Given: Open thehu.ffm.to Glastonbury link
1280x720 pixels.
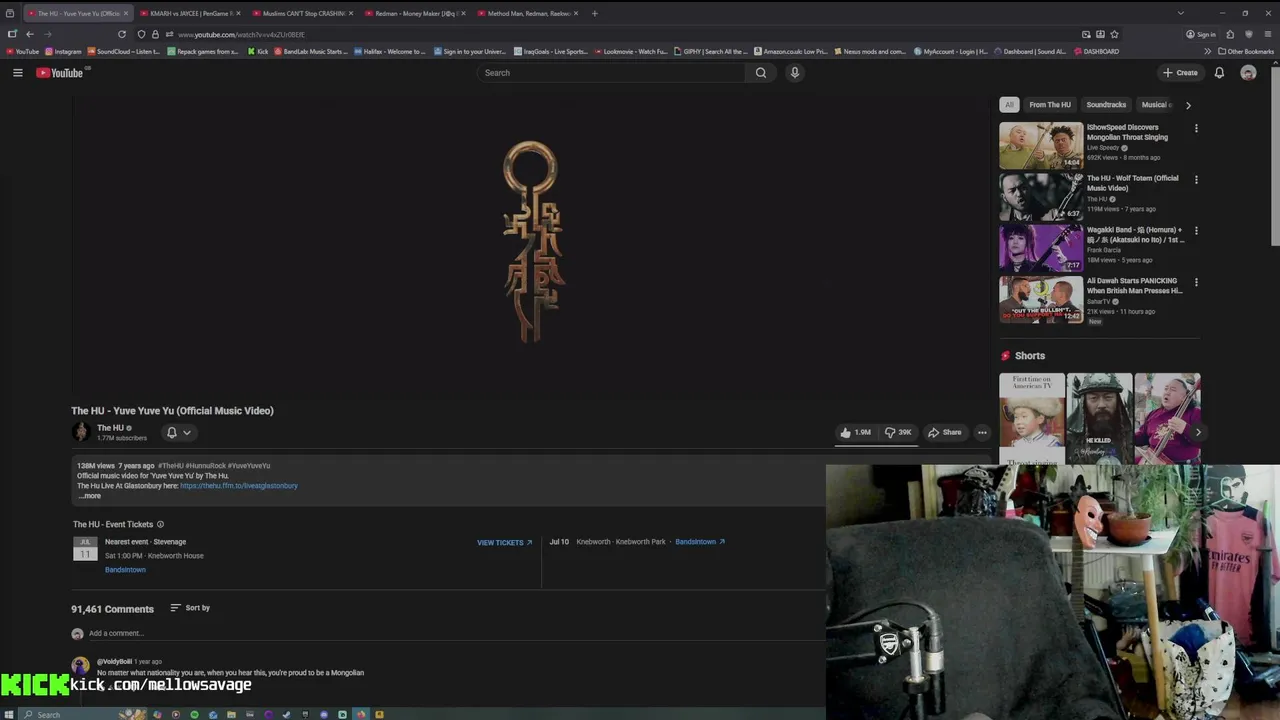Looking at the screenshot, I should tap(239, 486).
